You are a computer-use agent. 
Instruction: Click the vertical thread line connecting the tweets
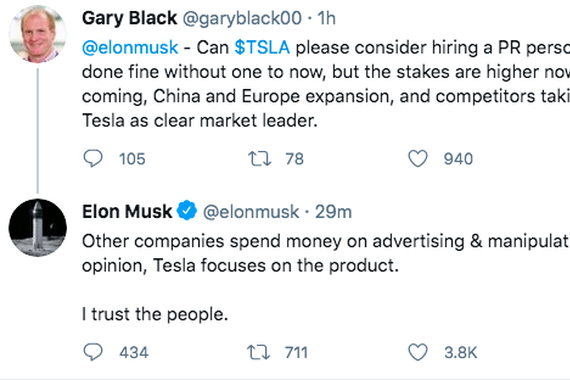tap(38, 131)
